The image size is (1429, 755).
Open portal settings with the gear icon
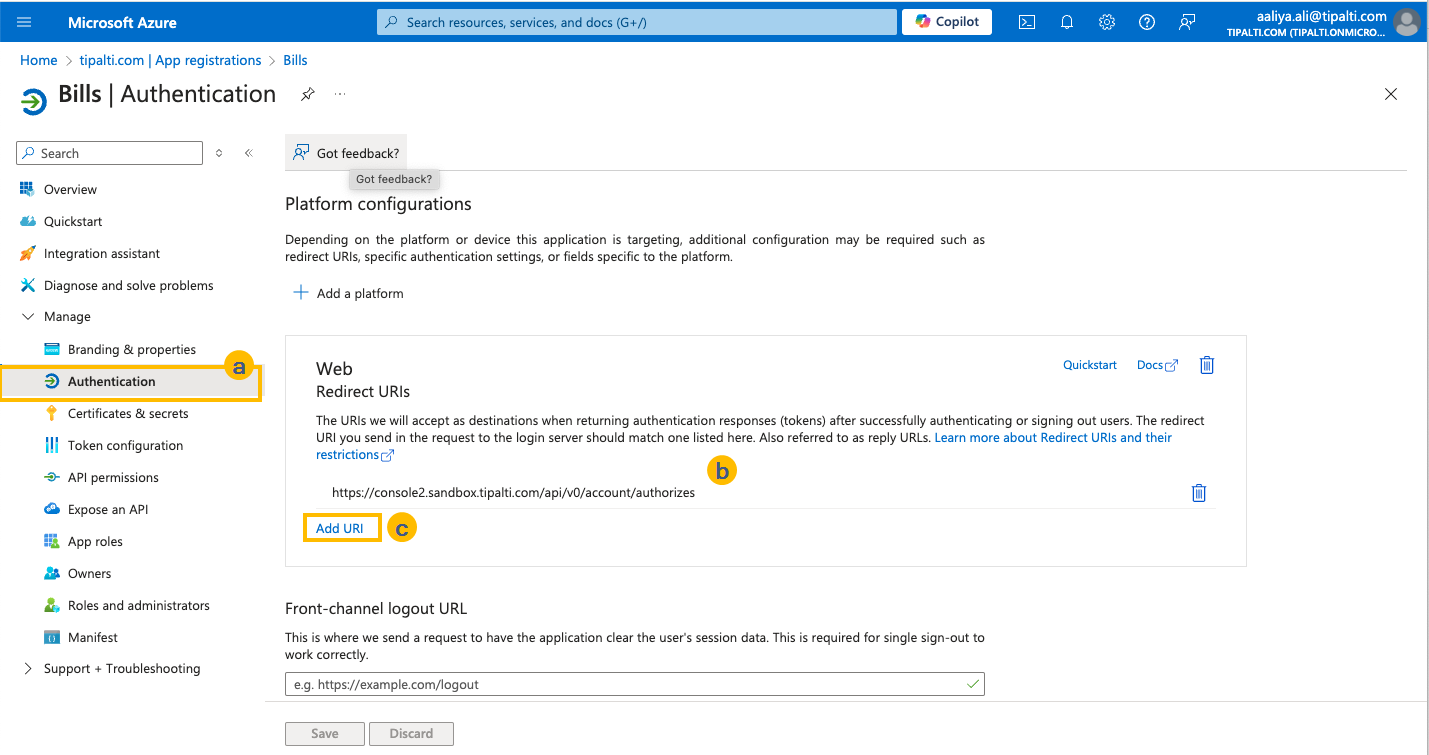(1106, 21)
